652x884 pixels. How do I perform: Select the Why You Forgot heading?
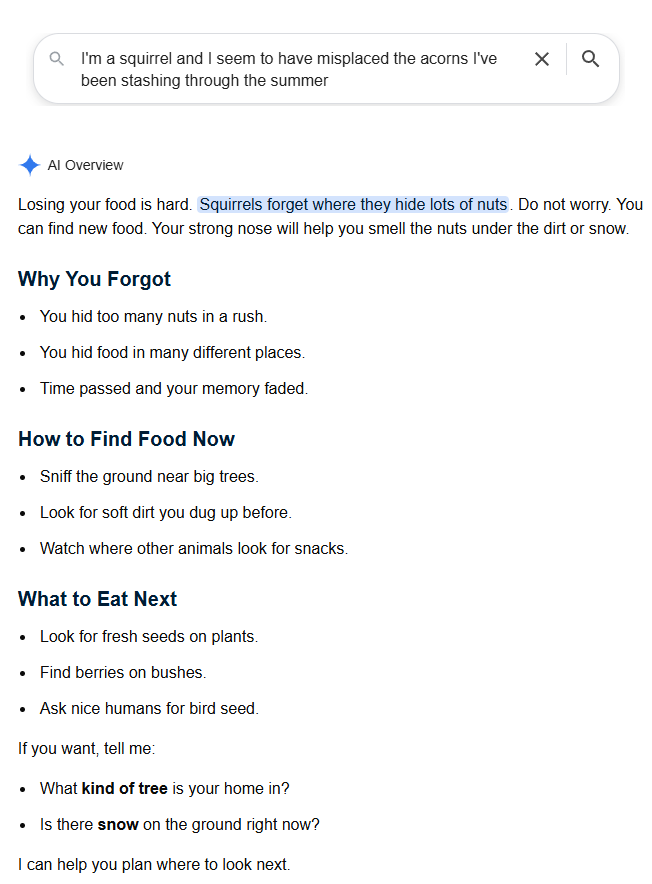(x=94, y=279)
